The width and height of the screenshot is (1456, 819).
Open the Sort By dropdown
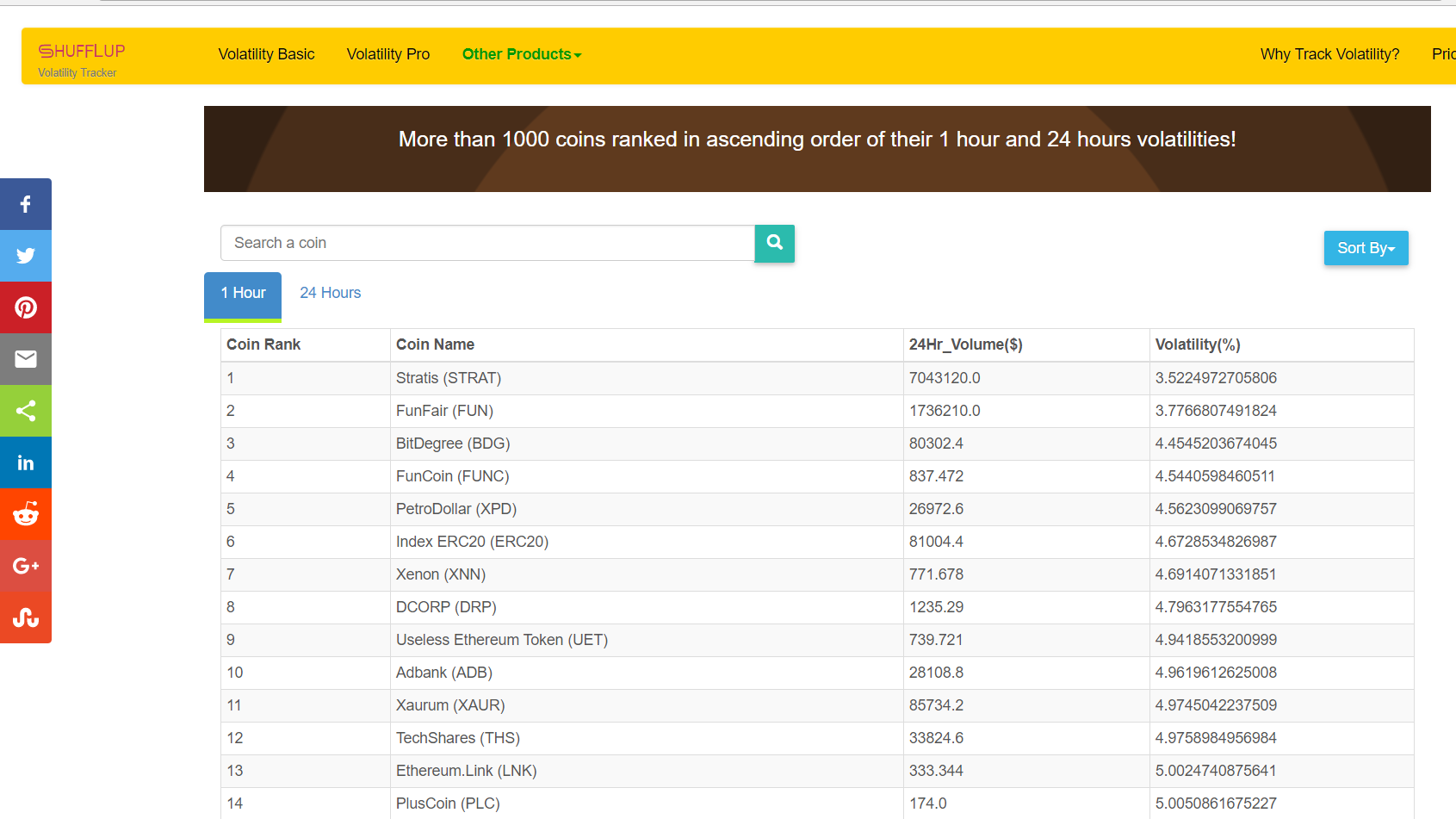[x=1366, y=248]
